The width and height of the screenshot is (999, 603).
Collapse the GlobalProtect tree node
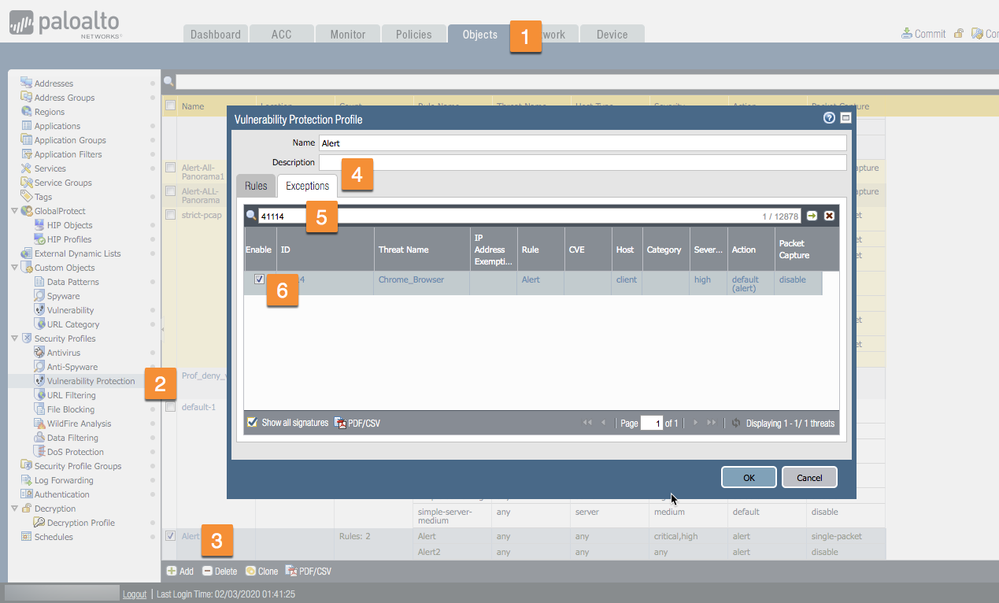coord(14,211)
